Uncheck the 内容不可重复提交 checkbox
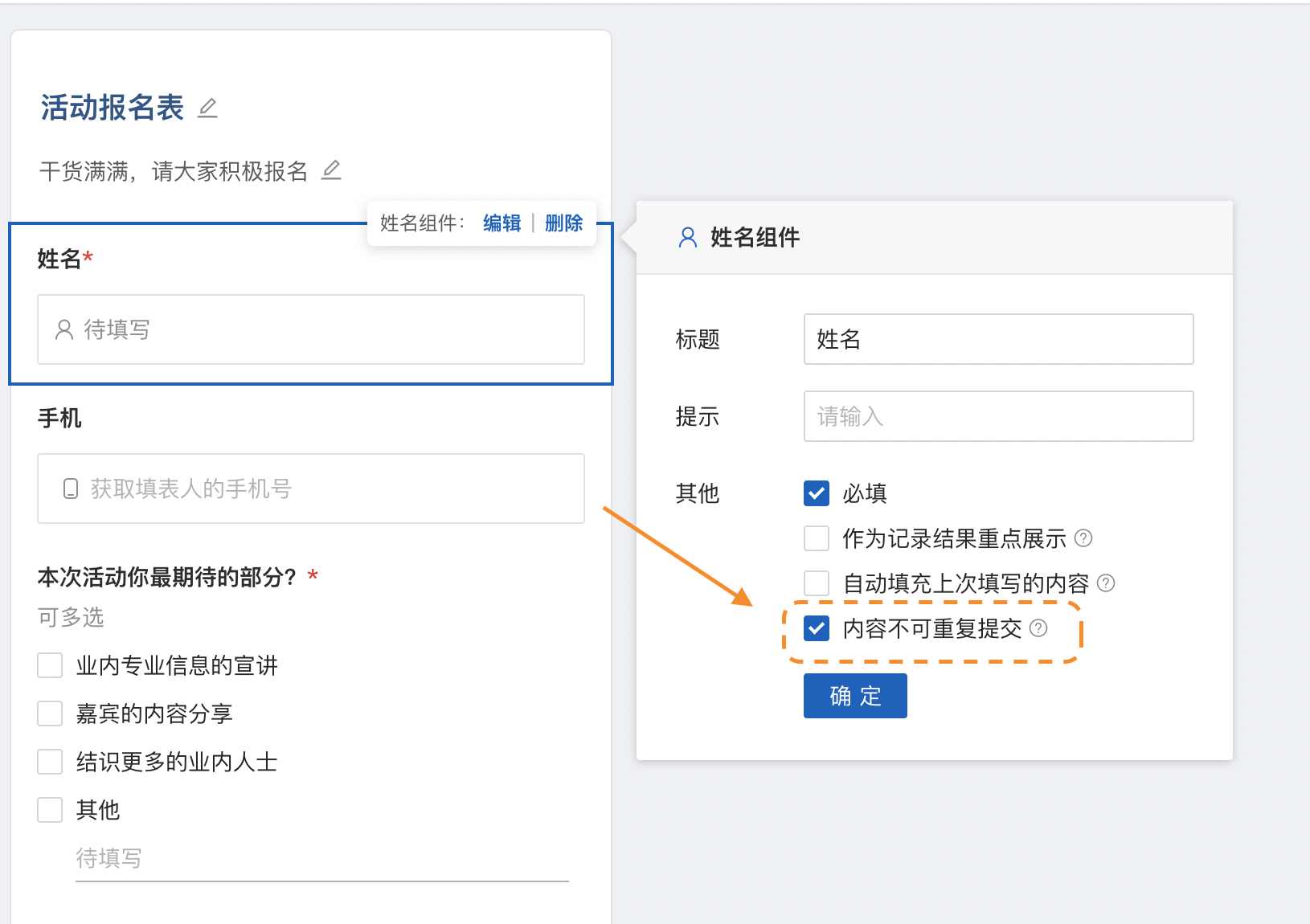The height and width of the screenshot is (924, 1310). coord(817,628)
